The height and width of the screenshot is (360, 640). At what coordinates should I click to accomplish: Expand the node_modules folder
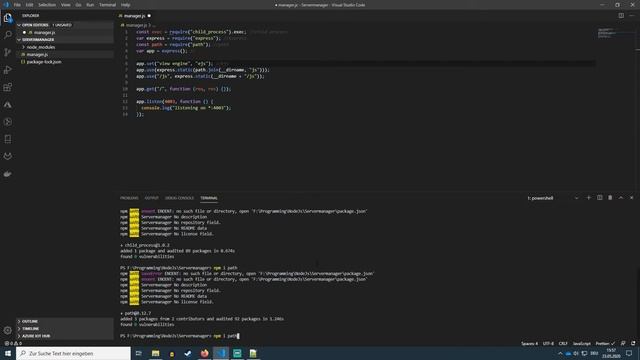click(40, 47)
